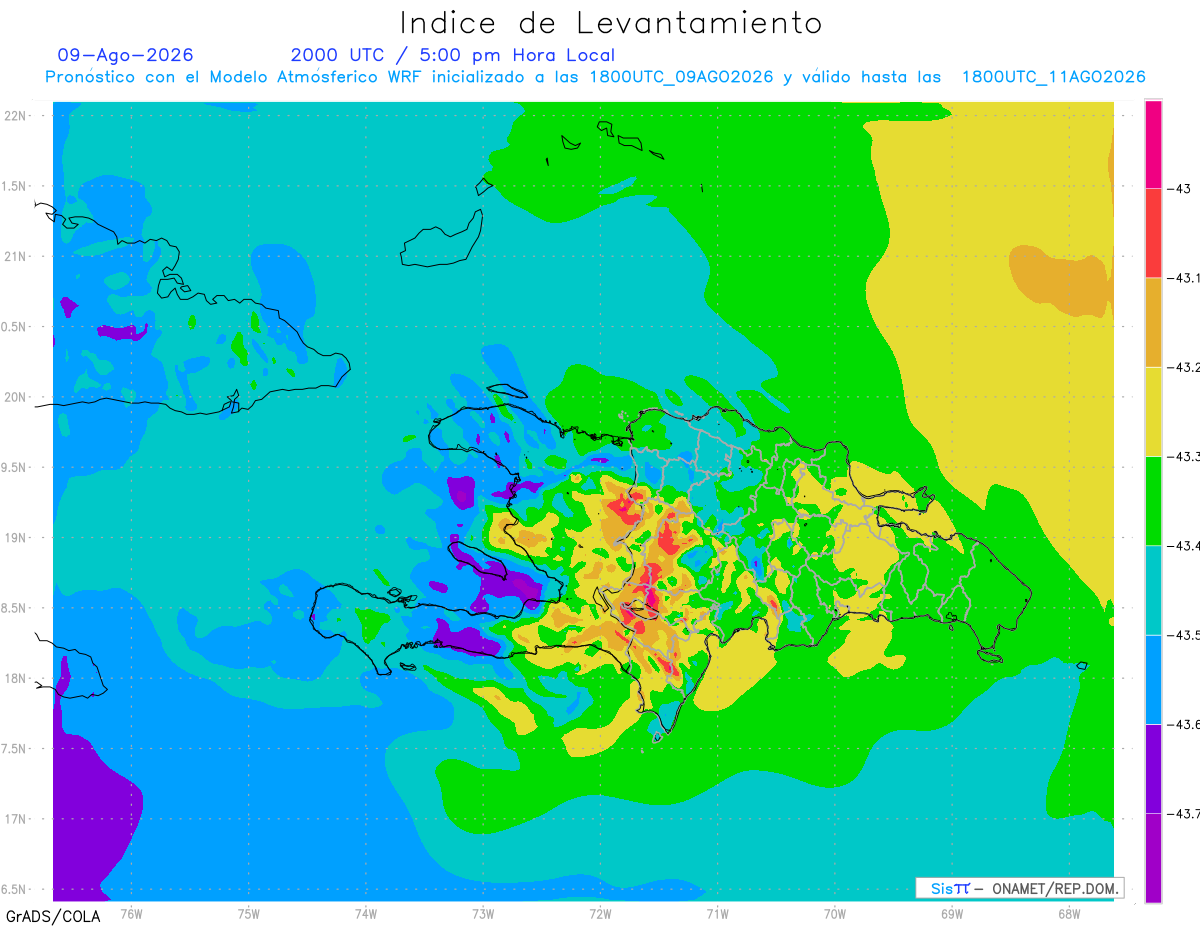The width and height of the screenshot is (1200, 927).
Task: Select legend value '-43.3'
Action: (x=1185, y=456)
